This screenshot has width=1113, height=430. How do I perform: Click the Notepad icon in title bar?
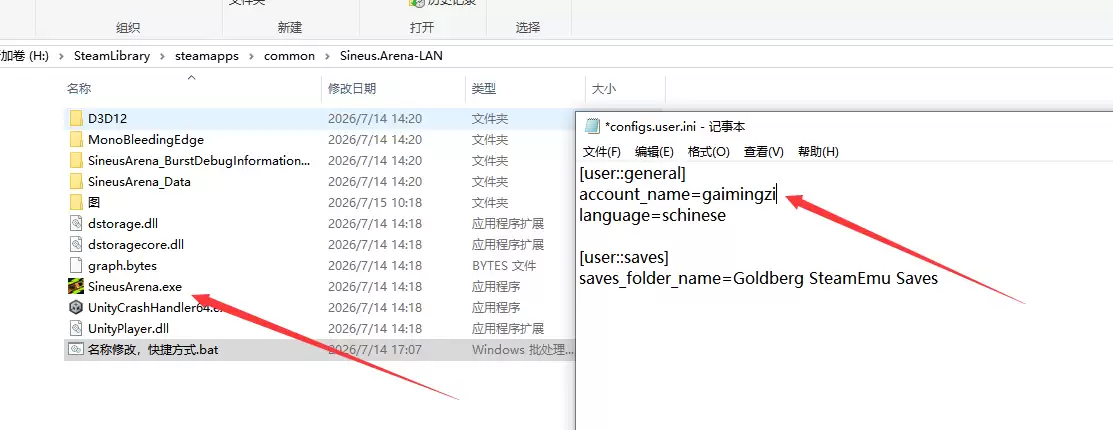tap(591, 126)
